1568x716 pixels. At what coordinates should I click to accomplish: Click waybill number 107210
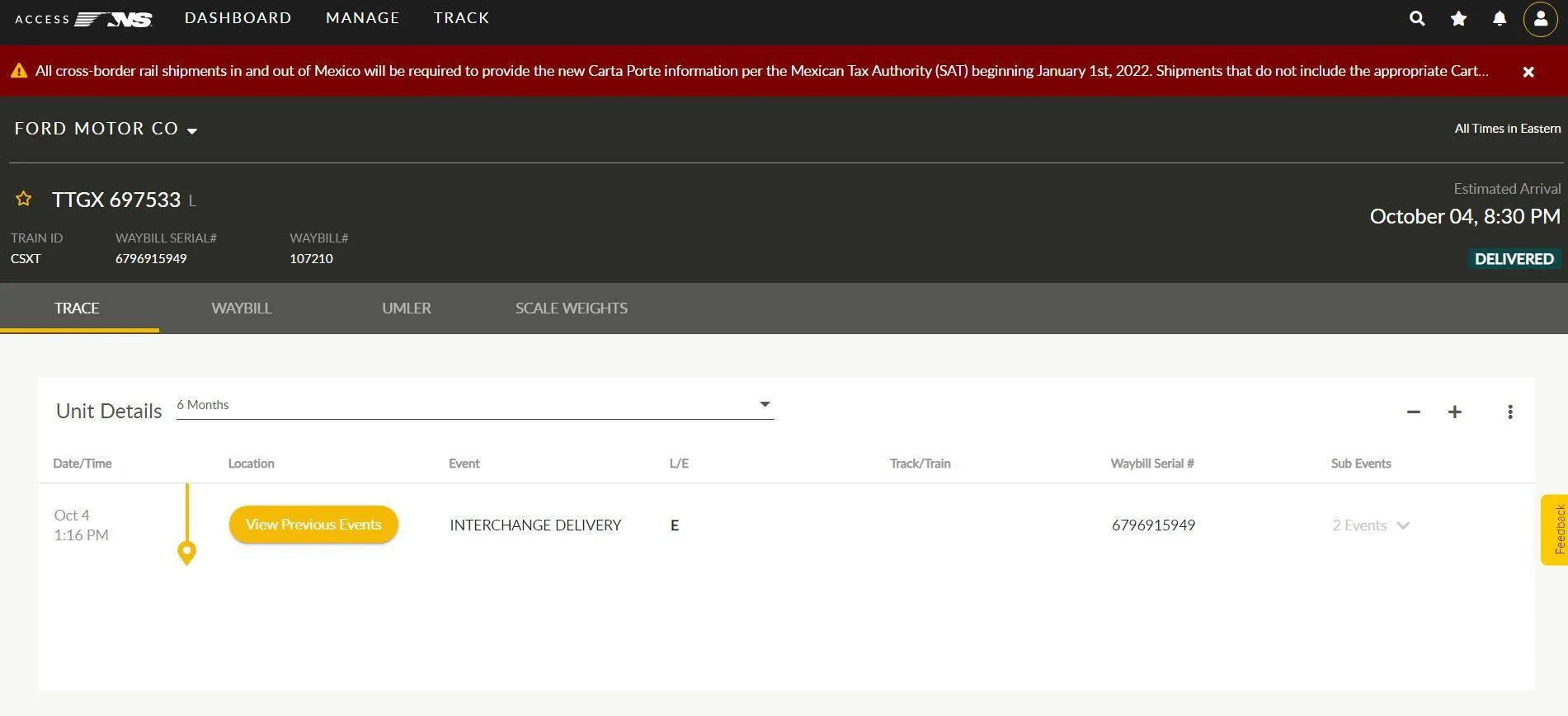[311, 259]
